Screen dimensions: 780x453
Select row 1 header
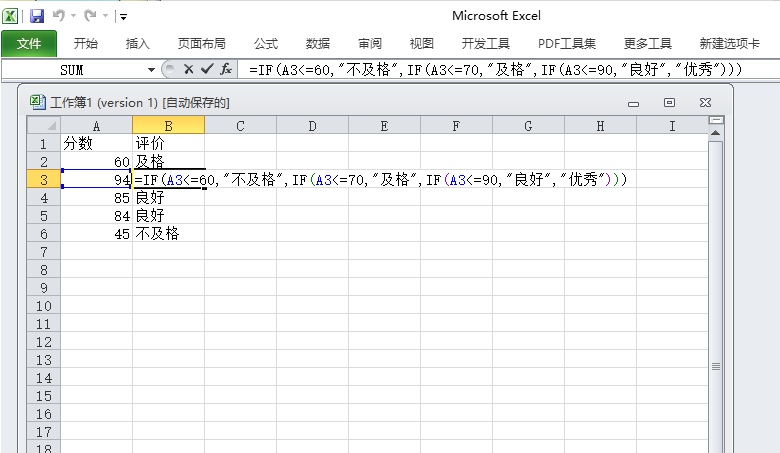(44, 143)
